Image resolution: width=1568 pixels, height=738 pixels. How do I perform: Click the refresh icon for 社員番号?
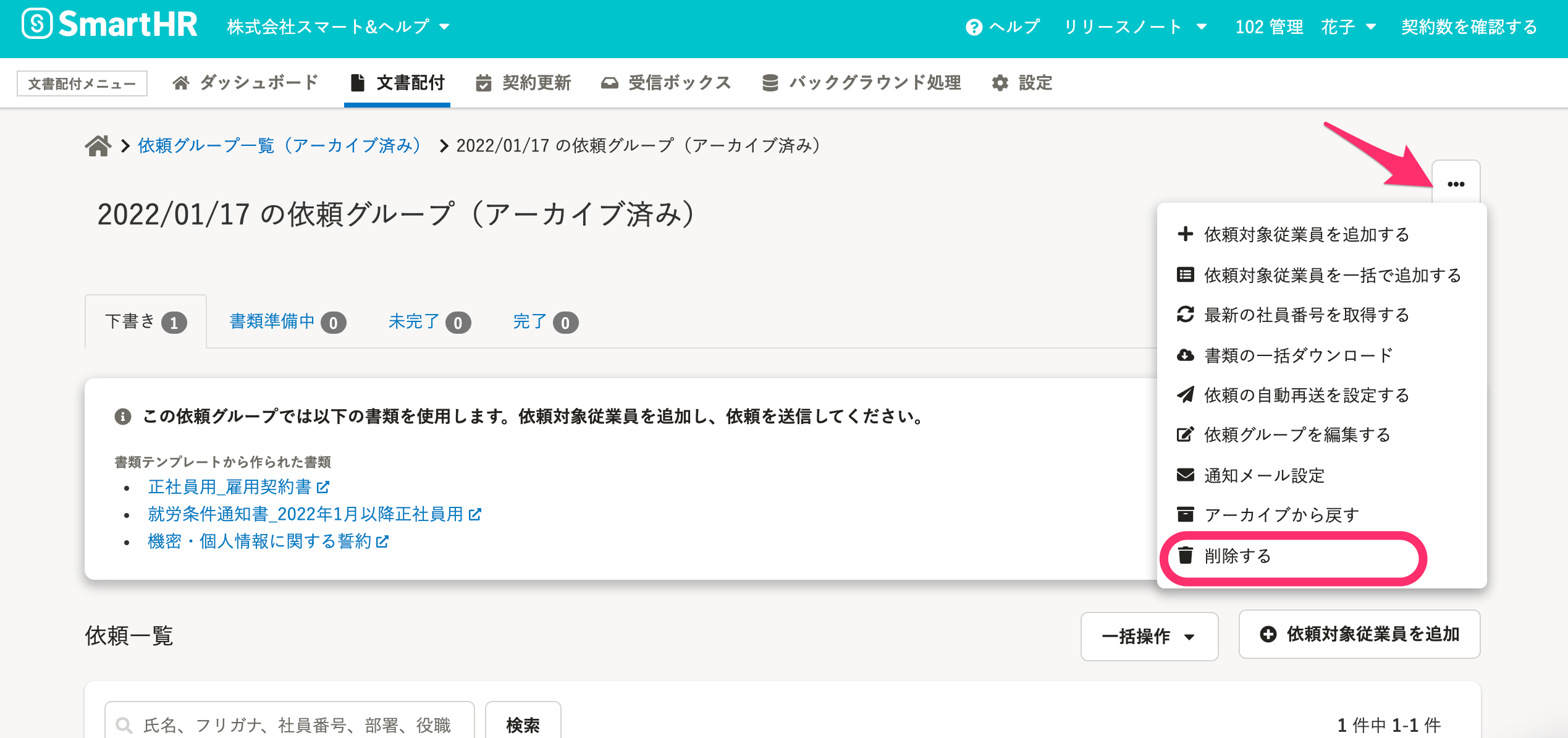click(x=1185, y=315)
